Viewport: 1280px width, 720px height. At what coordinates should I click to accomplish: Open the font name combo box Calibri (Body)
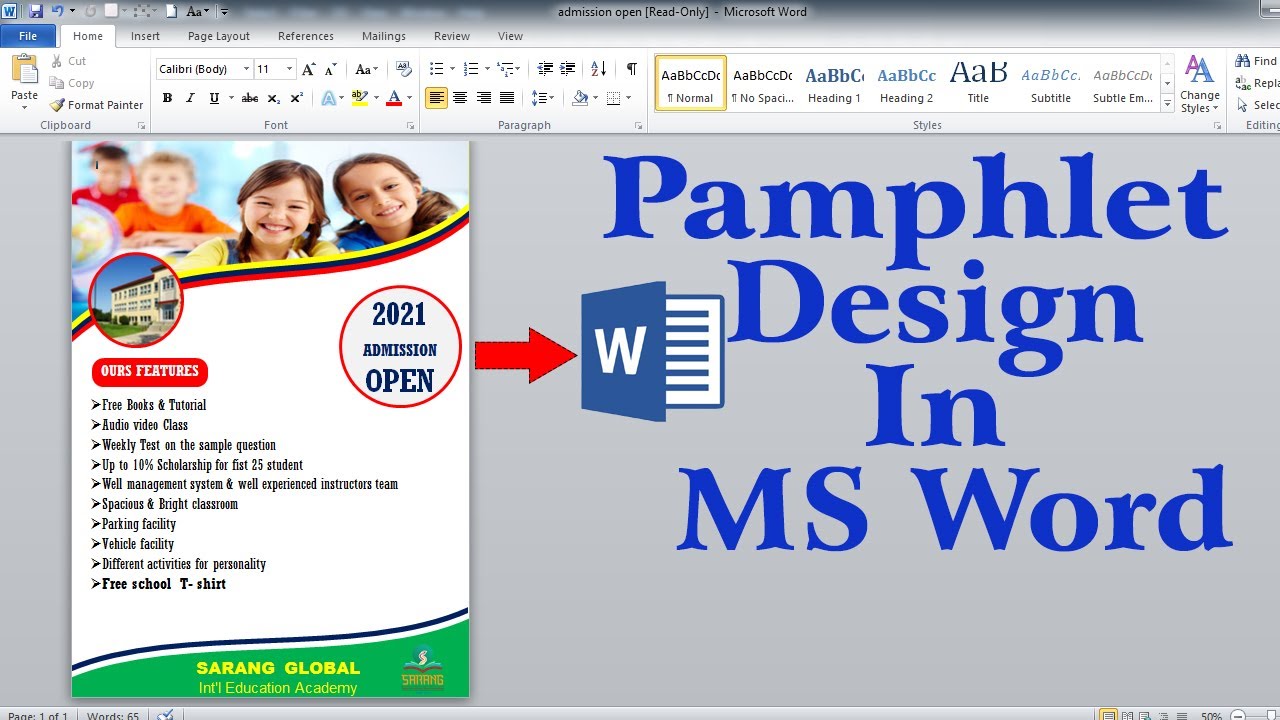tap(204, 69)
